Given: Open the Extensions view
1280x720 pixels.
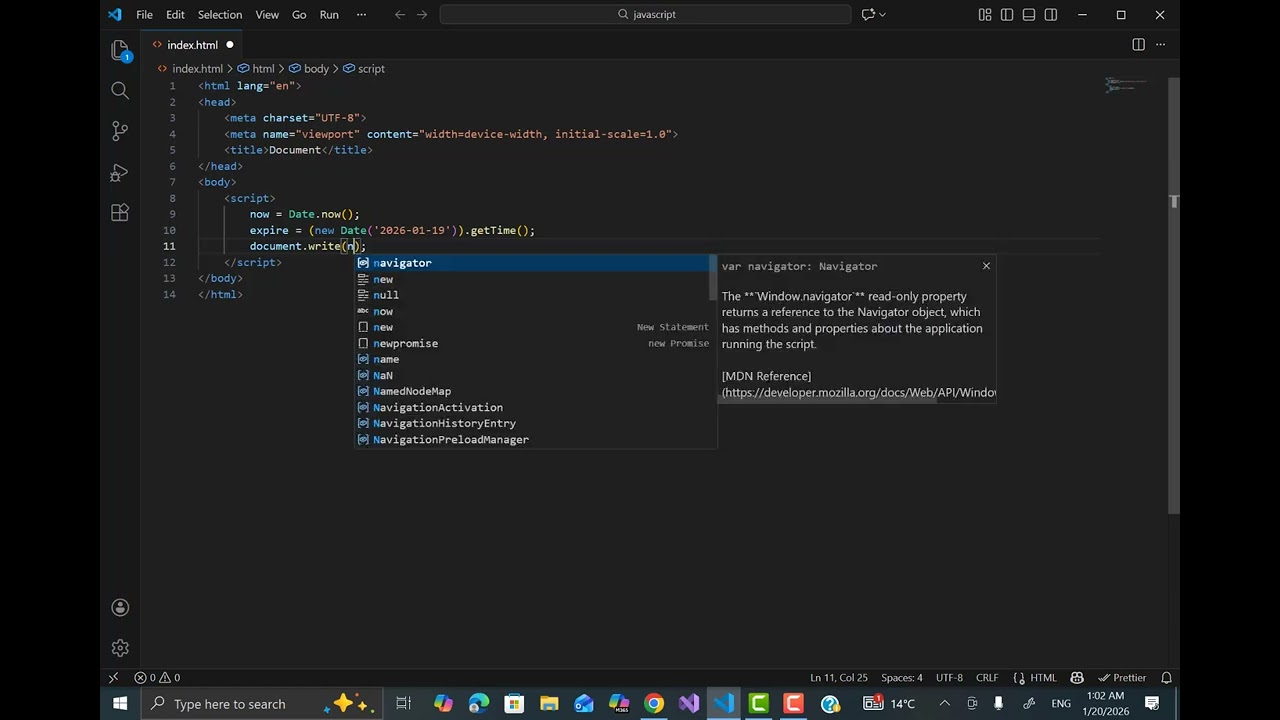Looking at the screenshot, I should pos(120,213).
